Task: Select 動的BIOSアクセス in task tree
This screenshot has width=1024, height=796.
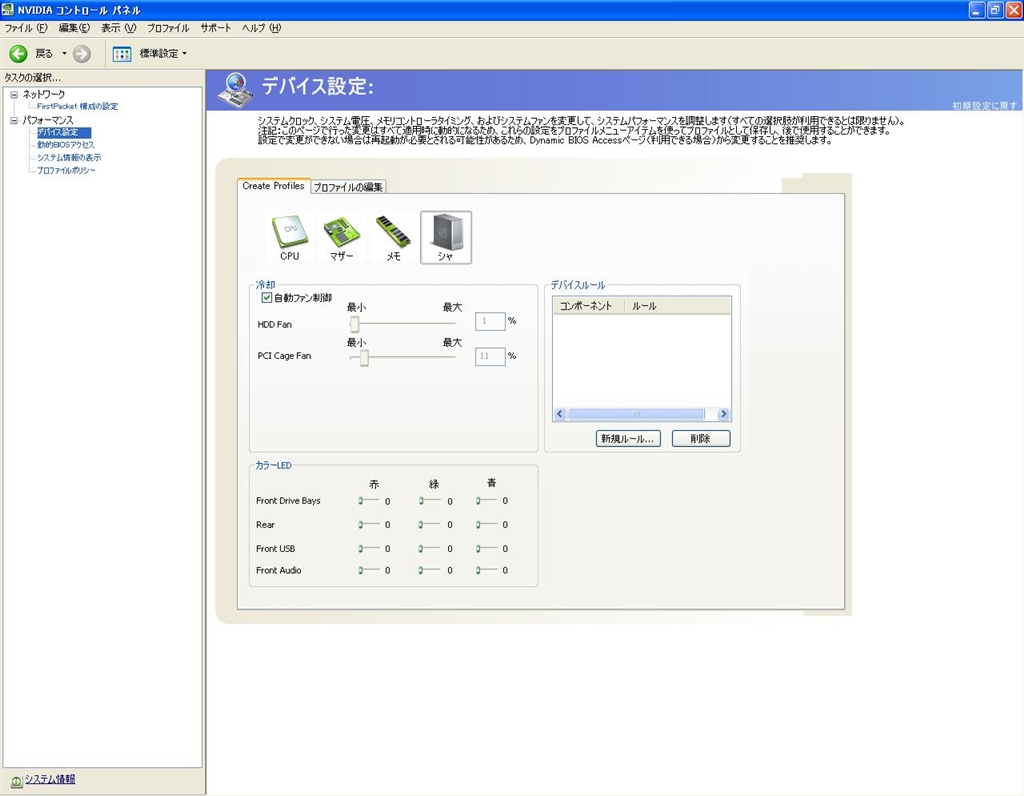Action: [65, 145]
